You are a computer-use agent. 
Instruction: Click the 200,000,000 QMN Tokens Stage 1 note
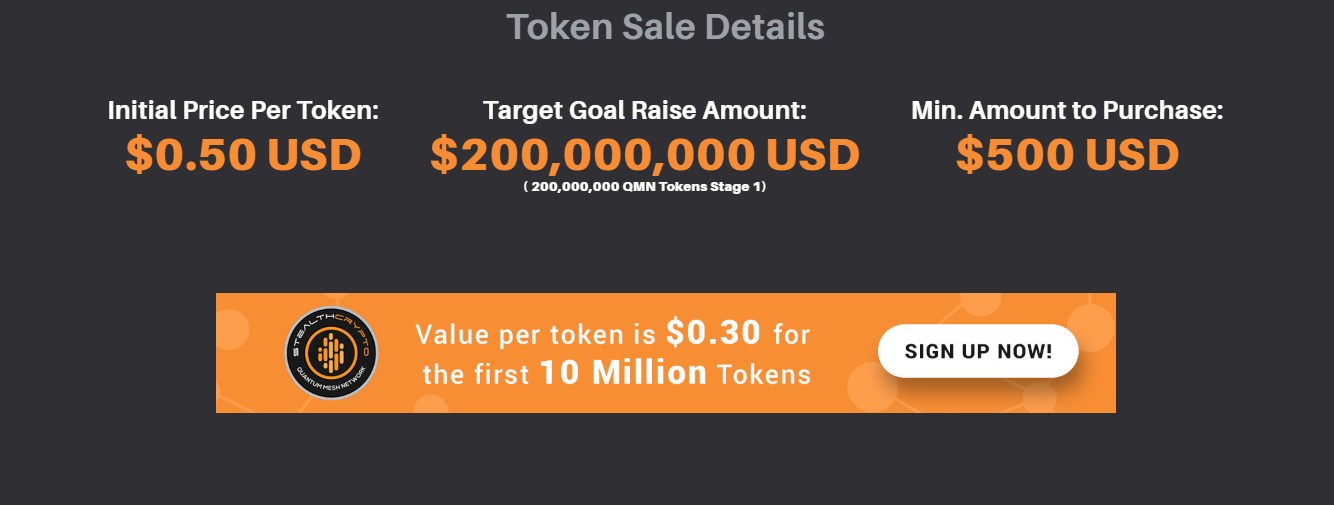click(x=645, y=187)
